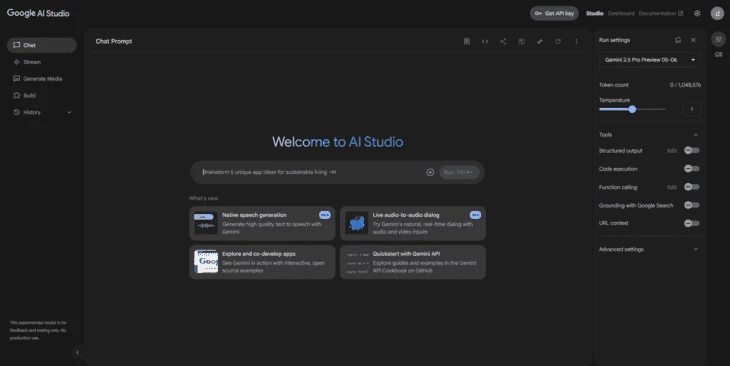
Task: Collapse the left sidebar with chevron arrow
Action: tap(77, 352)
